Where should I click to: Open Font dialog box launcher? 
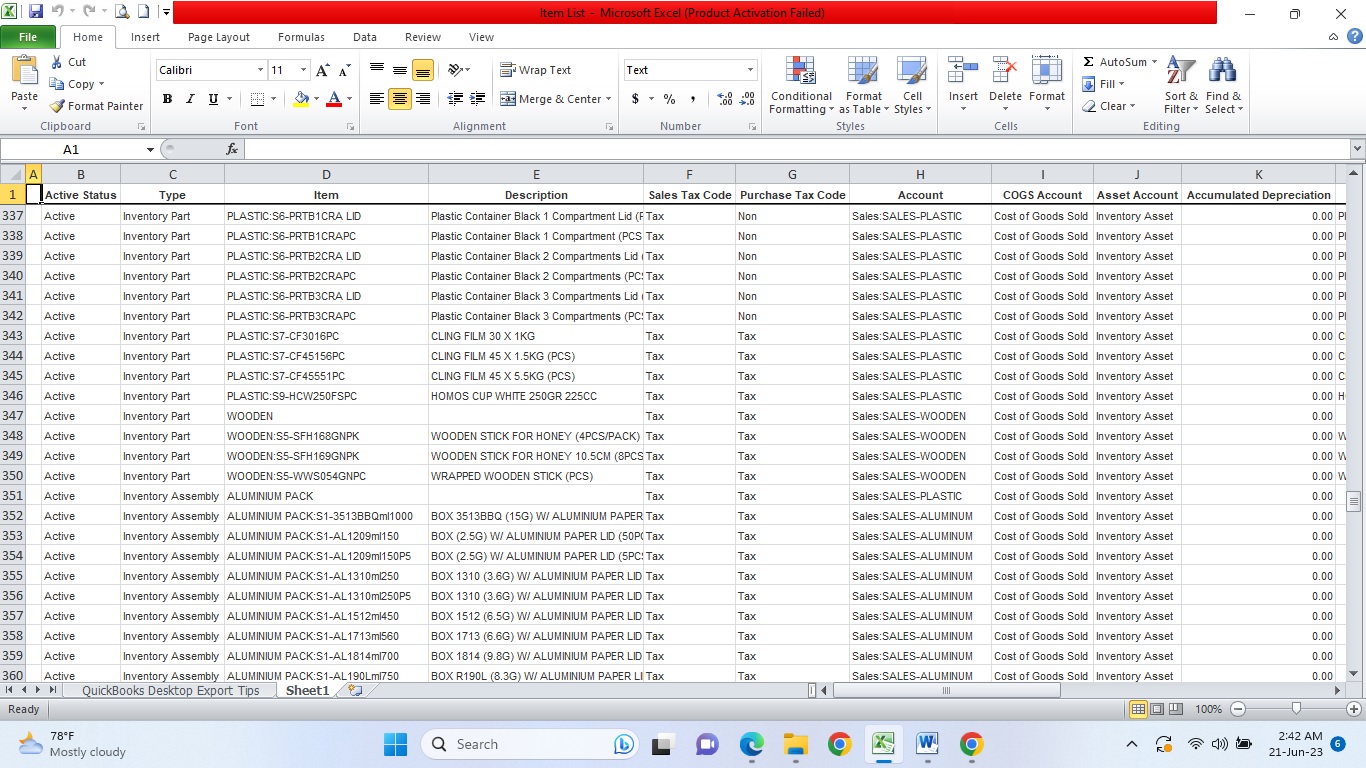pos(350,127)
